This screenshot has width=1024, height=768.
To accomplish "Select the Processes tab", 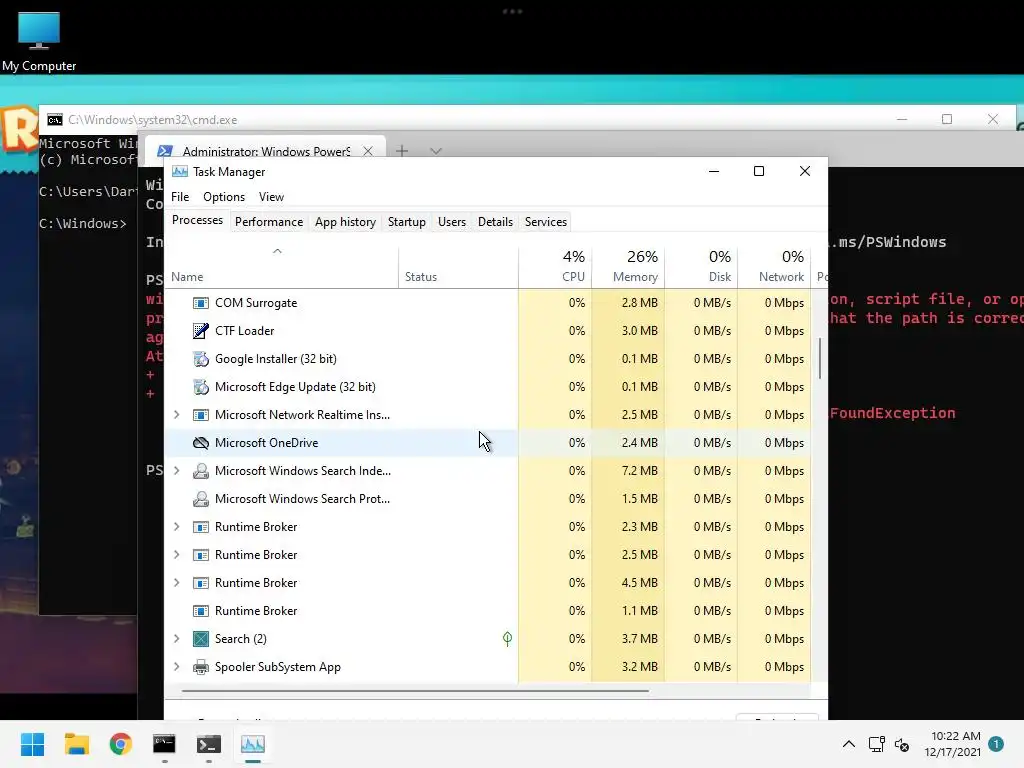I will click(x=197, y=221).
